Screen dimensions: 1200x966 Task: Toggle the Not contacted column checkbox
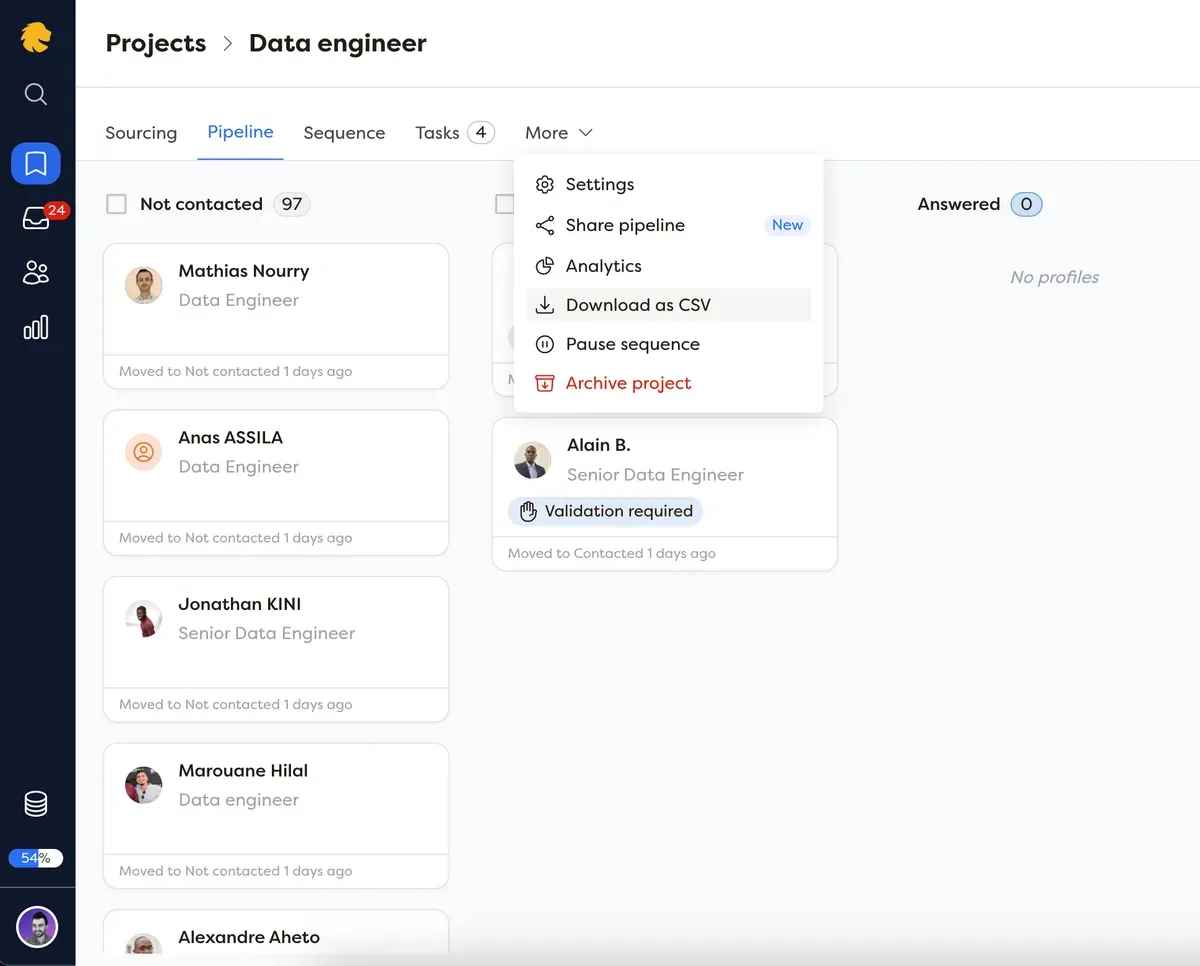[x=117, y=204]
